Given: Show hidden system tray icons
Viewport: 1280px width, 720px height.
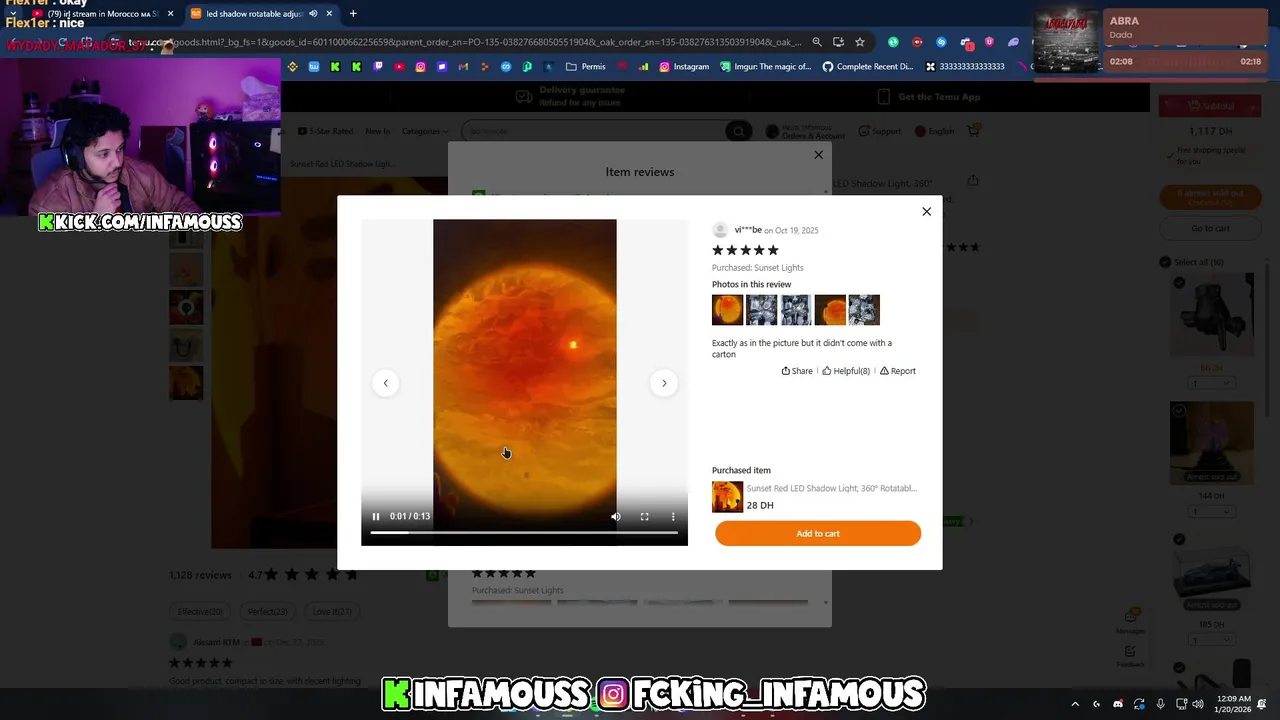Looking at the screenshot, I should 1075,704.
